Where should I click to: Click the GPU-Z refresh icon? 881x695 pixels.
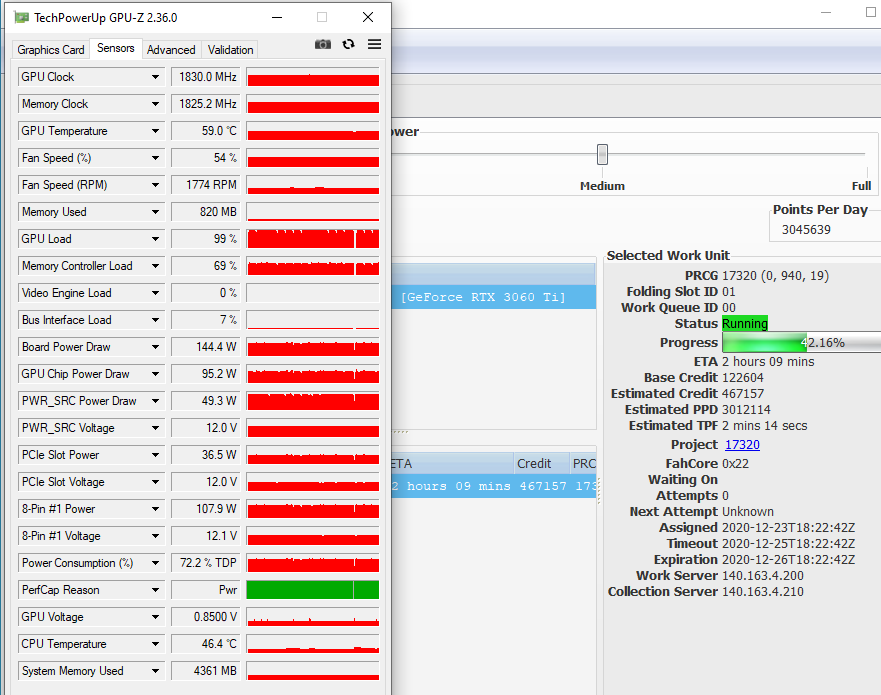tap(348, 44)
